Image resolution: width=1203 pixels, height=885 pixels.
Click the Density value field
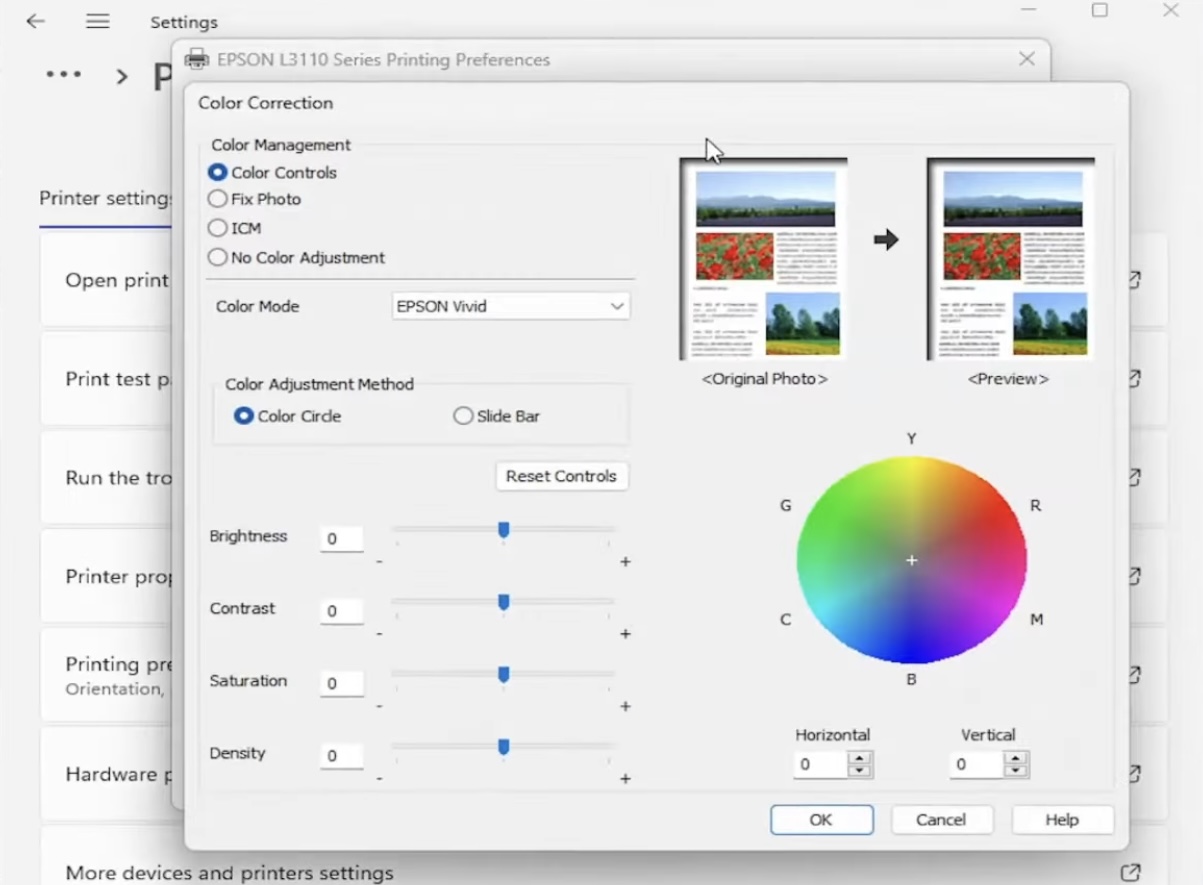341,756
